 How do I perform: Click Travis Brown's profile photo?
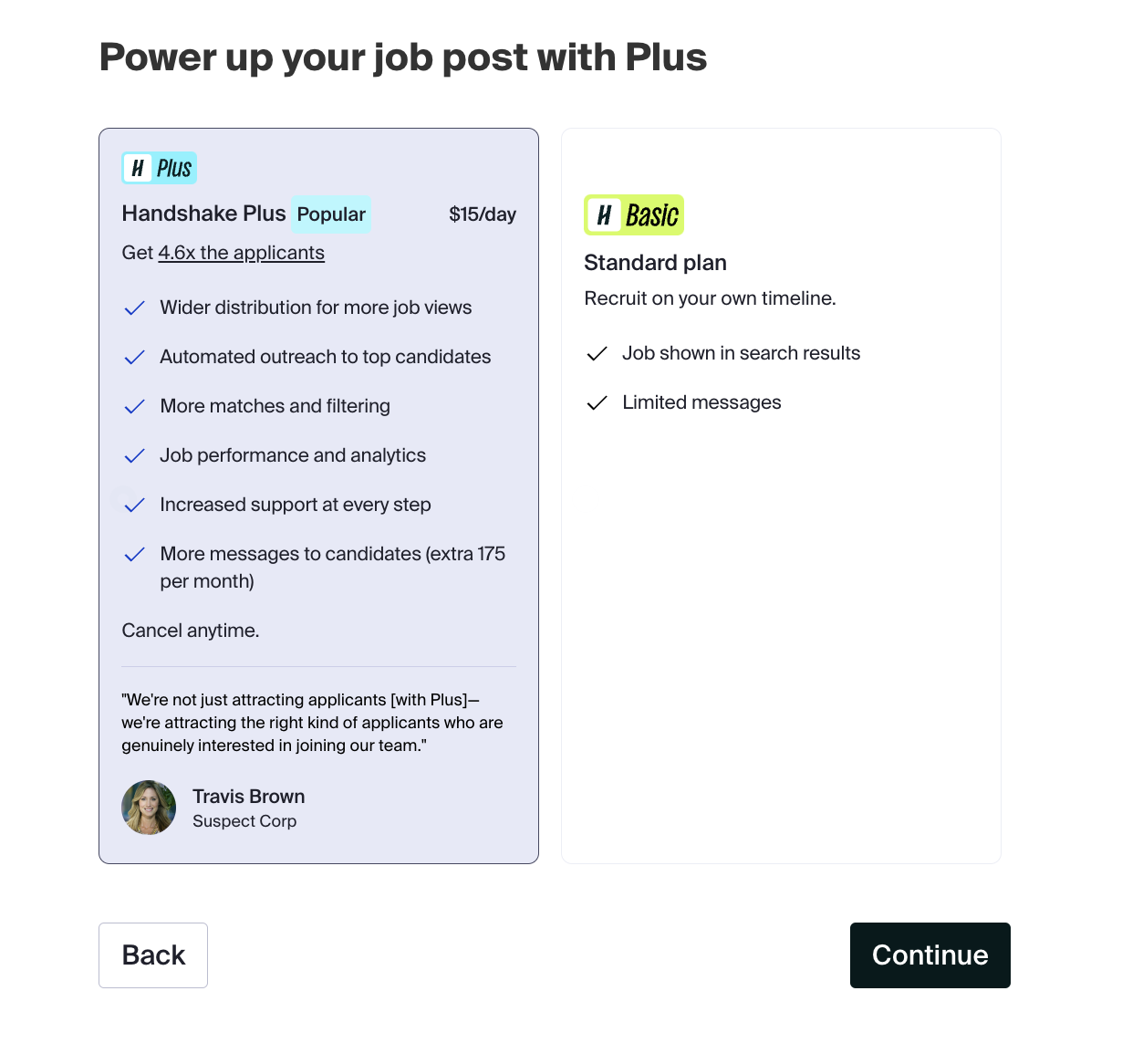(x=148, y=808)
